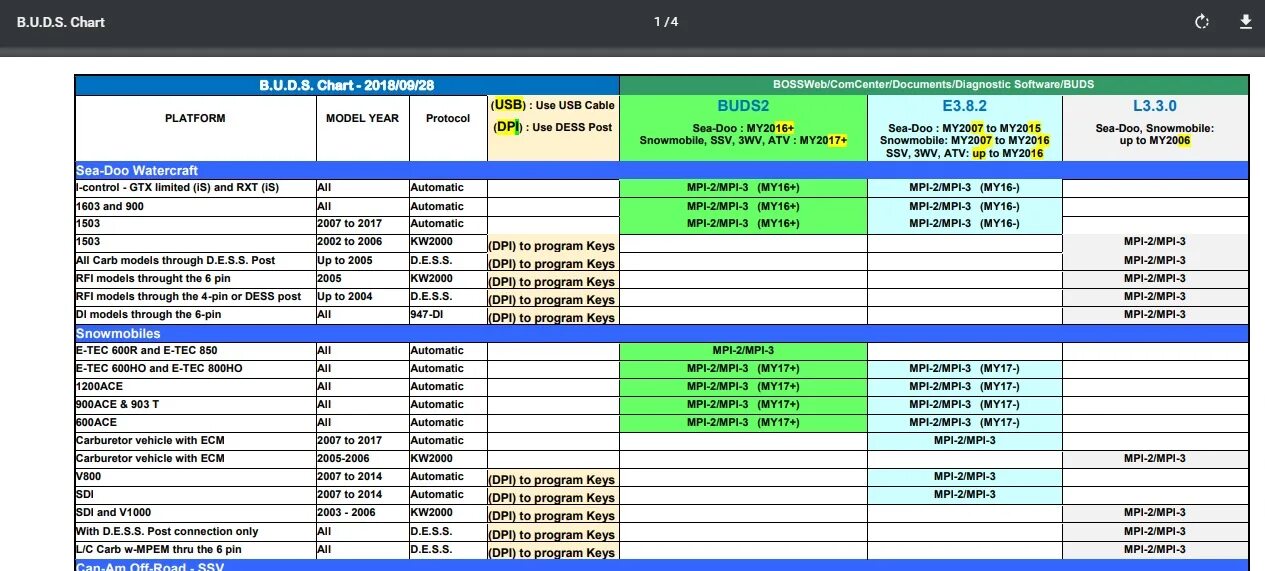
Task: Select 'L/C Carb w-MPEM thru the 6 pin' cell
Action: click(196, 549)
